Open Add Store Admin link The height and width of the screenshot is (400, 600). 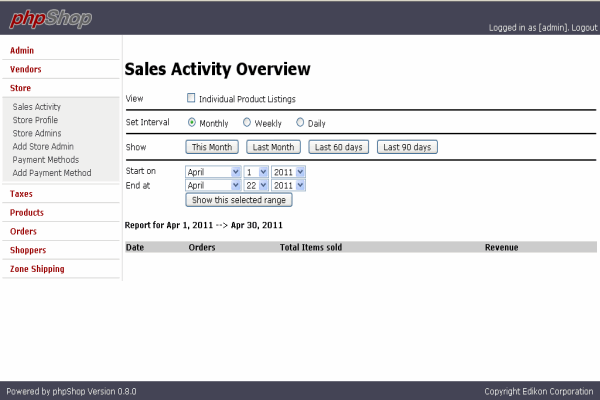pos(43,146)
